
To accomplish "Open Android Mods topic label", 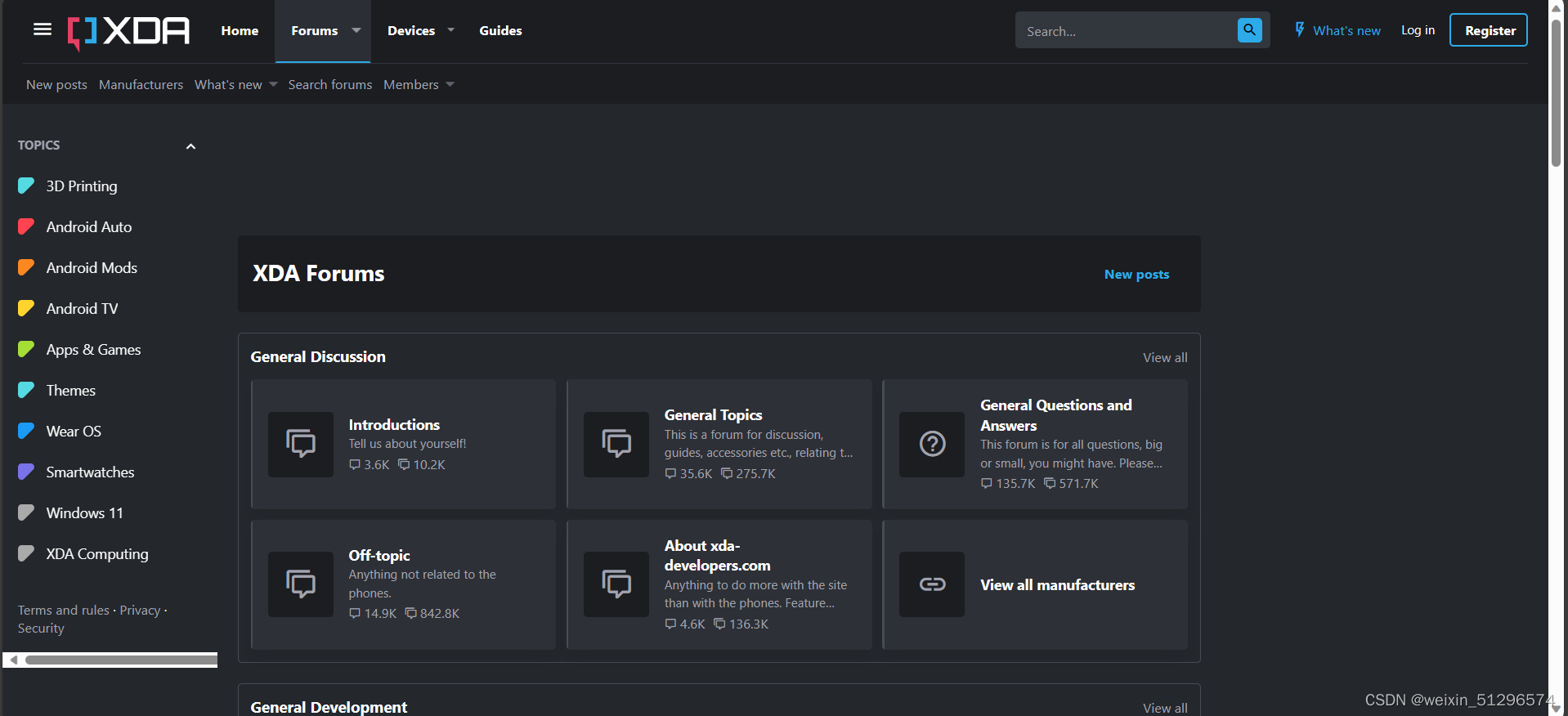I will [92, 267].
